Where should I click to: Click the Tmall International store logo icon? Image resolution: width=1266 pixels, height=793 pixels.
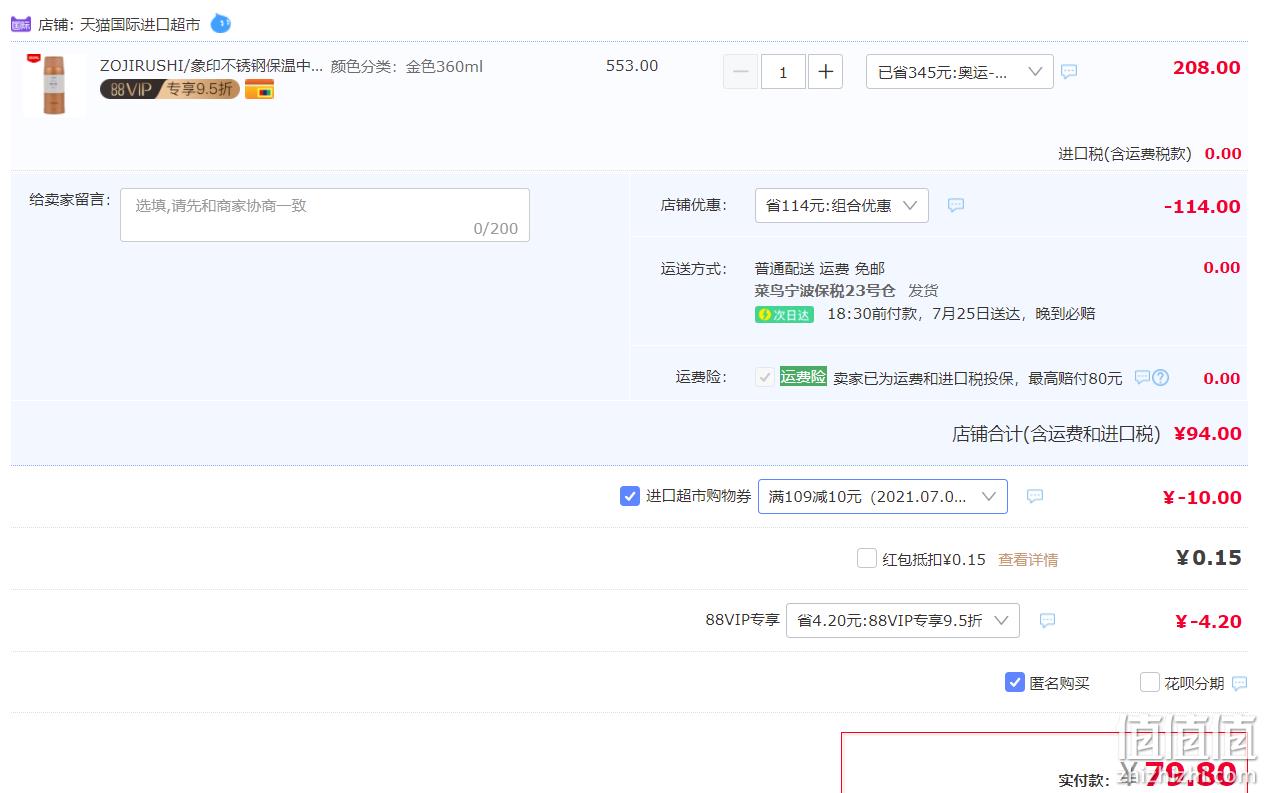click(x=21, y=23)
